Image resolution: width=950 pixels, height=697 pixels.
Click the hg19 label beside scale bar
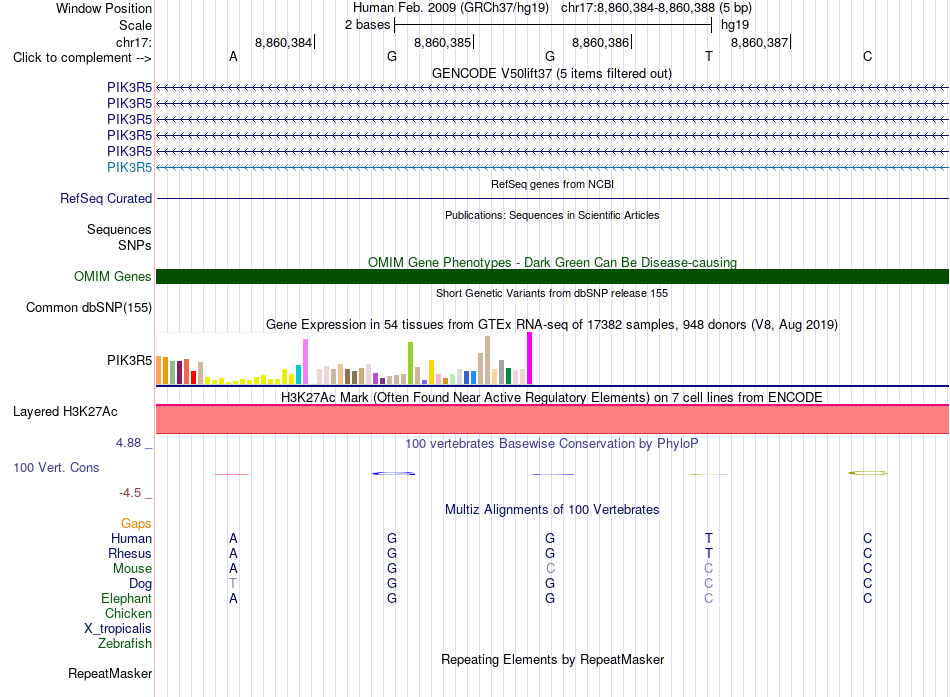[735, 25]
